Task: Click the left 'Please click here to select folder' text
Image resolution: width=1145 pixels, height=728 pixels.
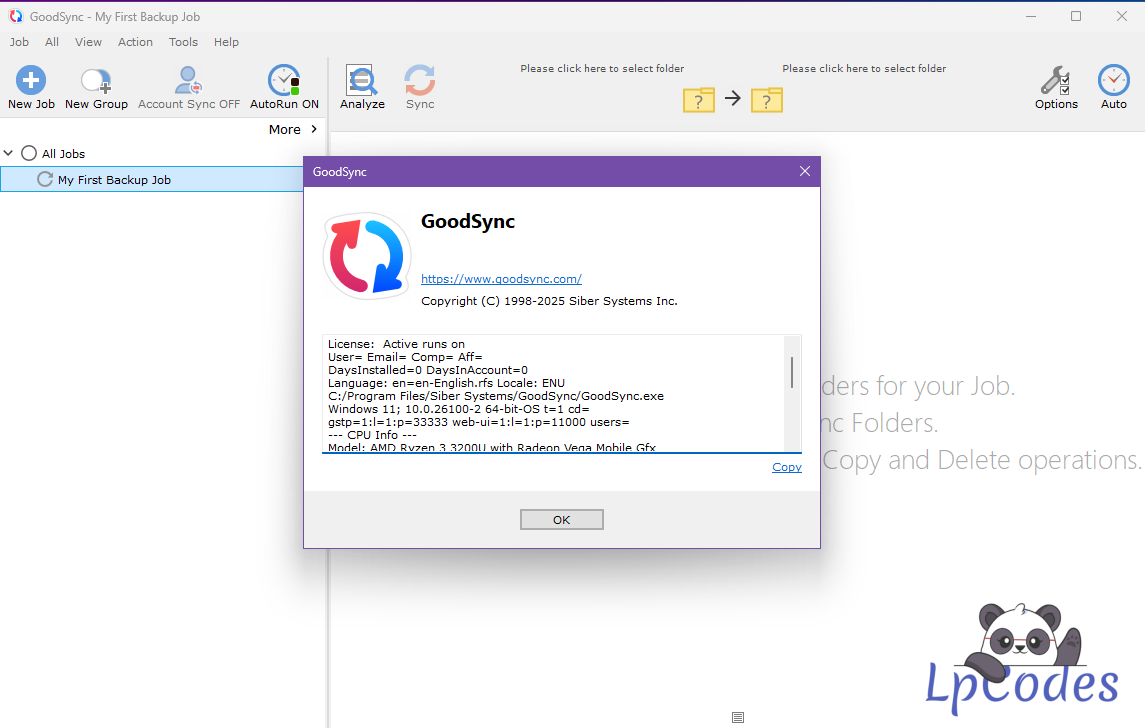Action: [x=602, y=69]
